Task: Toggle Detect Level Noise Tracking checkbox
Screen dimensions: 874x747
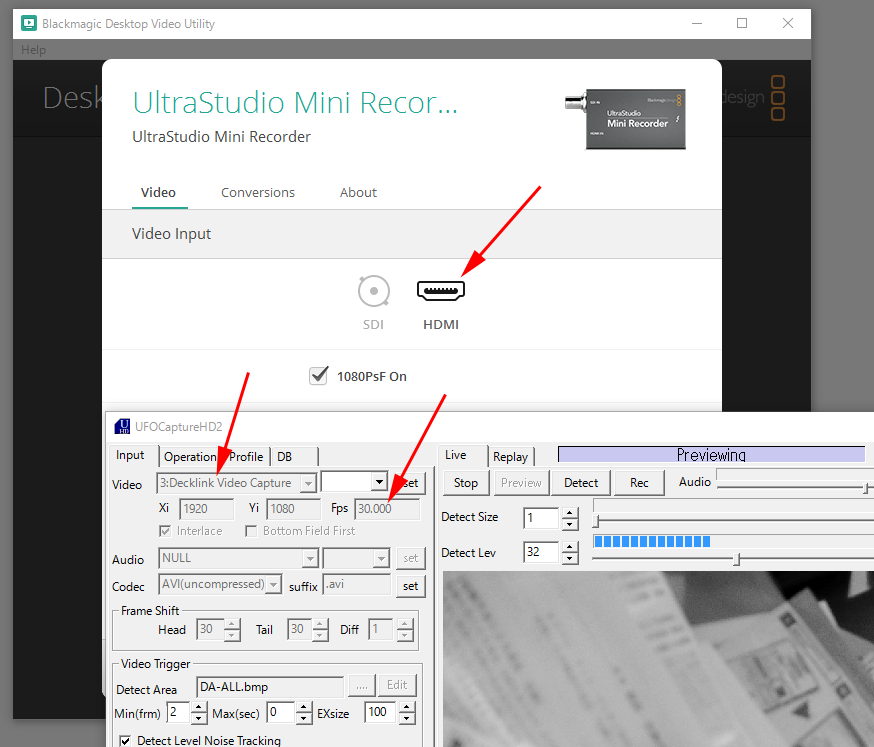Action: [x=125, y=740]
